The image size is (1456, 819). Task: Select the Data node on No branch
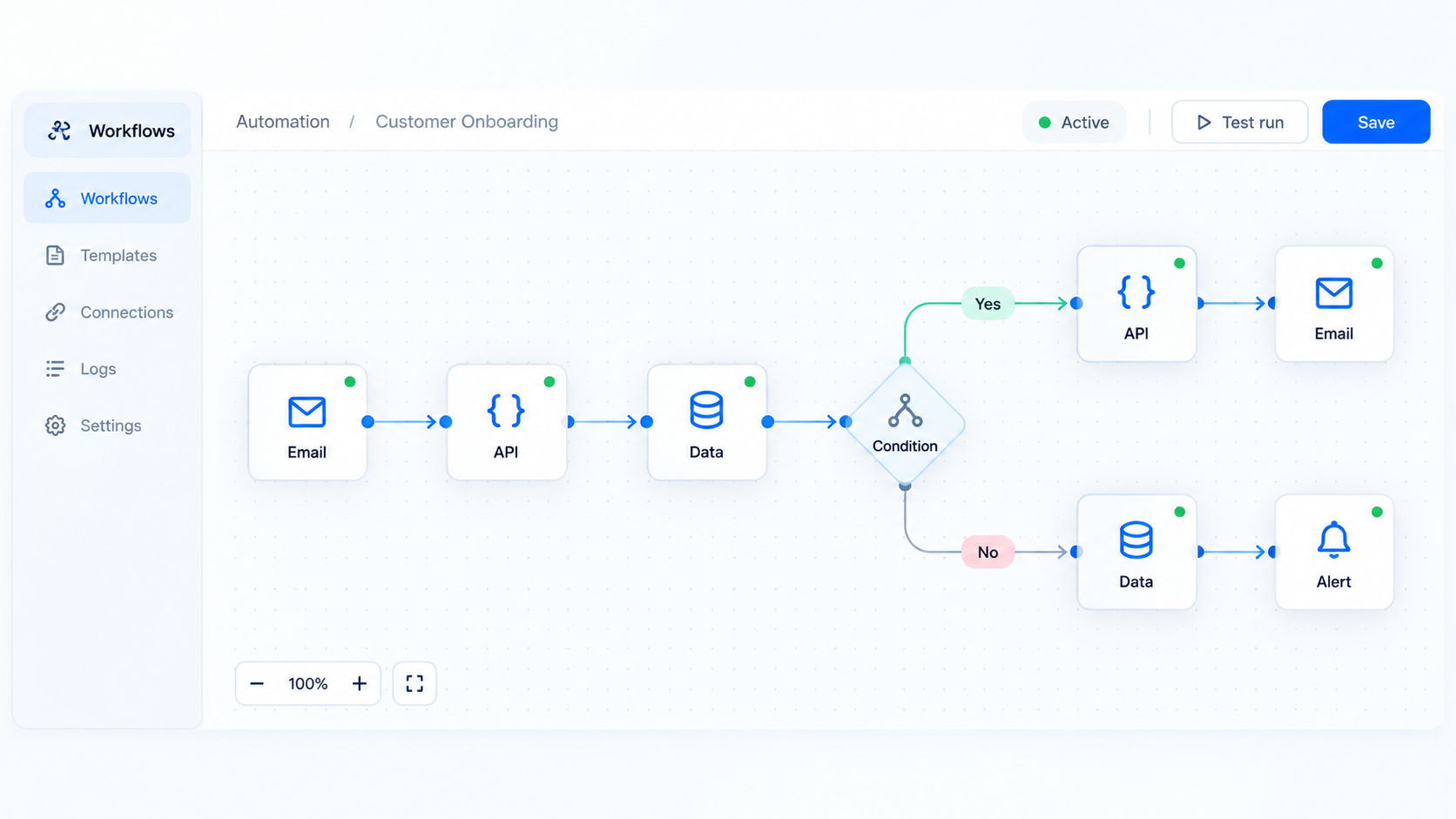1136,552
